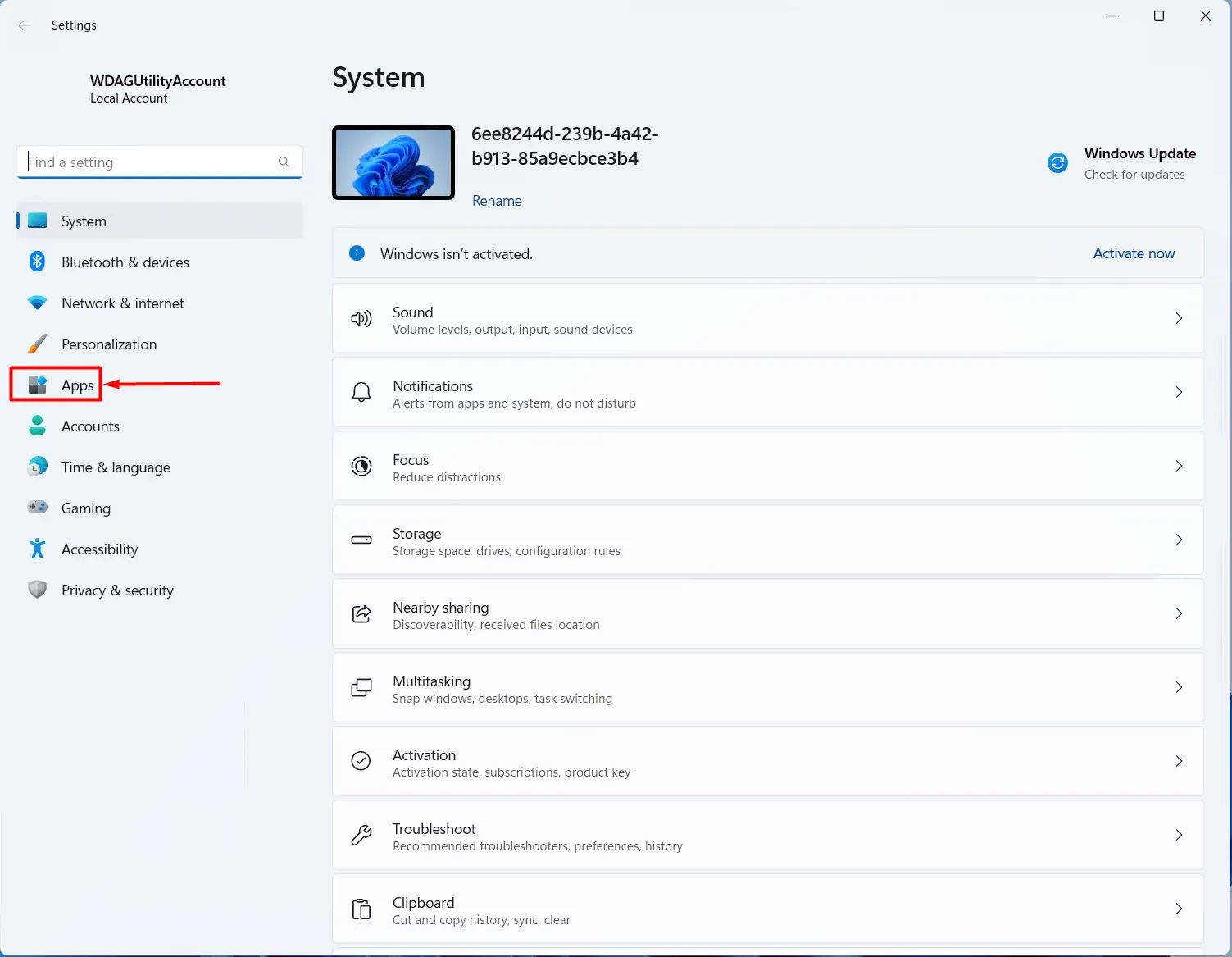Click the Gaming controller icon in sidebar
Image resolution: width=1232 pixels, height=957 pixels.
pos(37,508)
